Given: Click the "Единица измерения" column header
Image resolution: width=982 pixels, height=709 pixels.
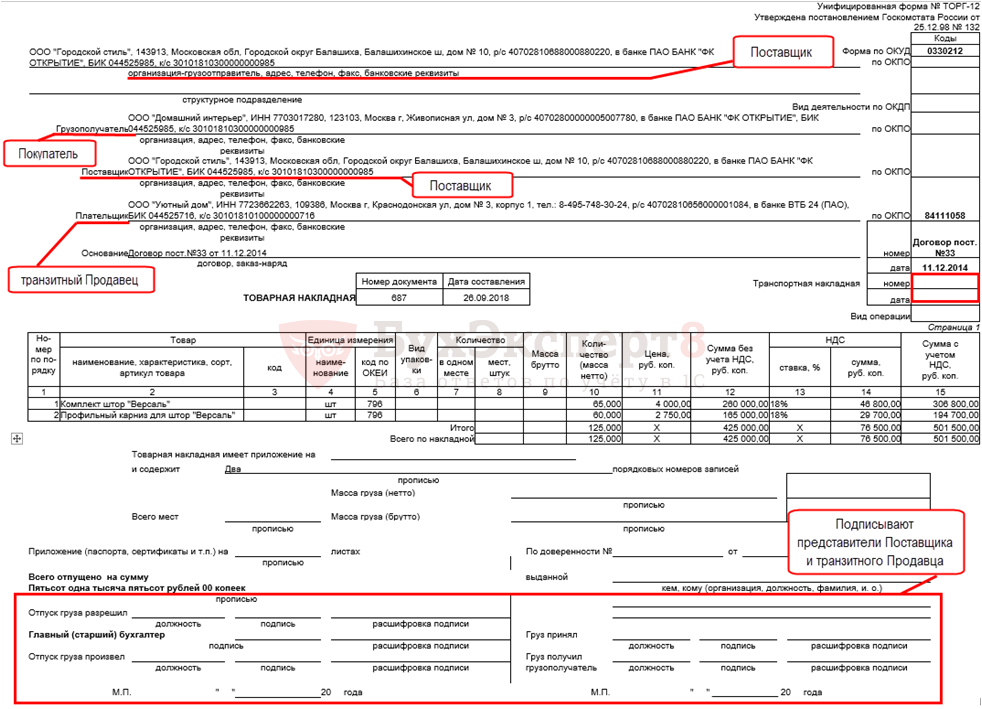Looking at the screenshot, I should point(350,340).
